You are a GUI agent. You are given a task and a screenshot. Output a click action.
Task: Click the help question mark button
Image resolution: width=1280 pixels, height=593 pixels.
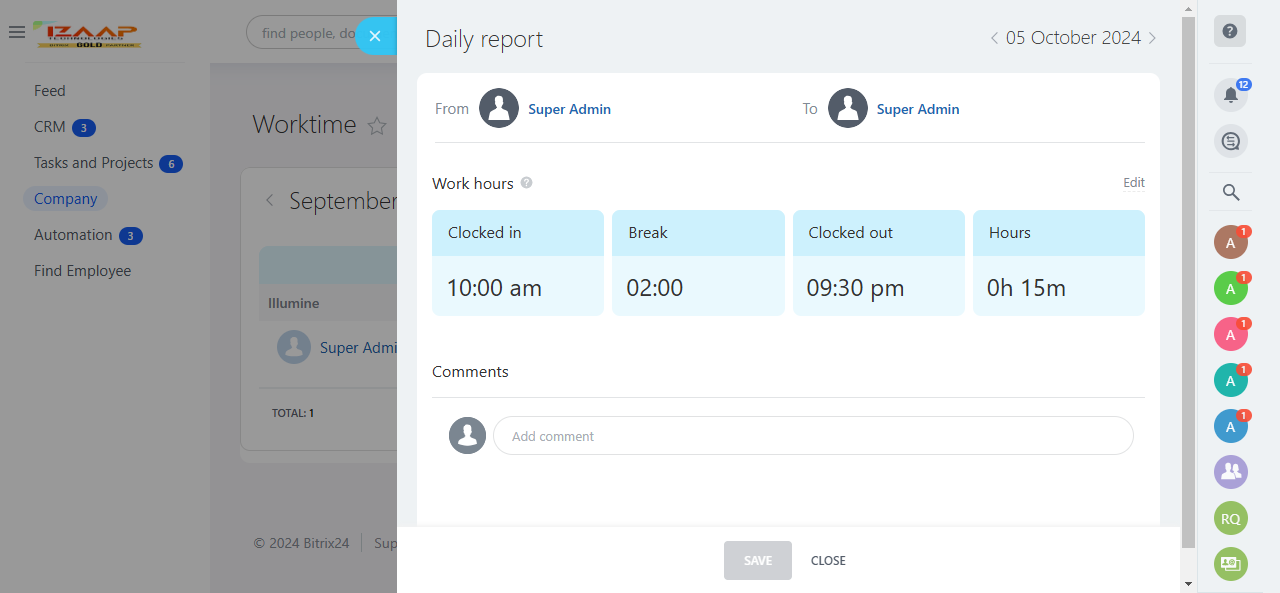click(x=1230, y=31)
